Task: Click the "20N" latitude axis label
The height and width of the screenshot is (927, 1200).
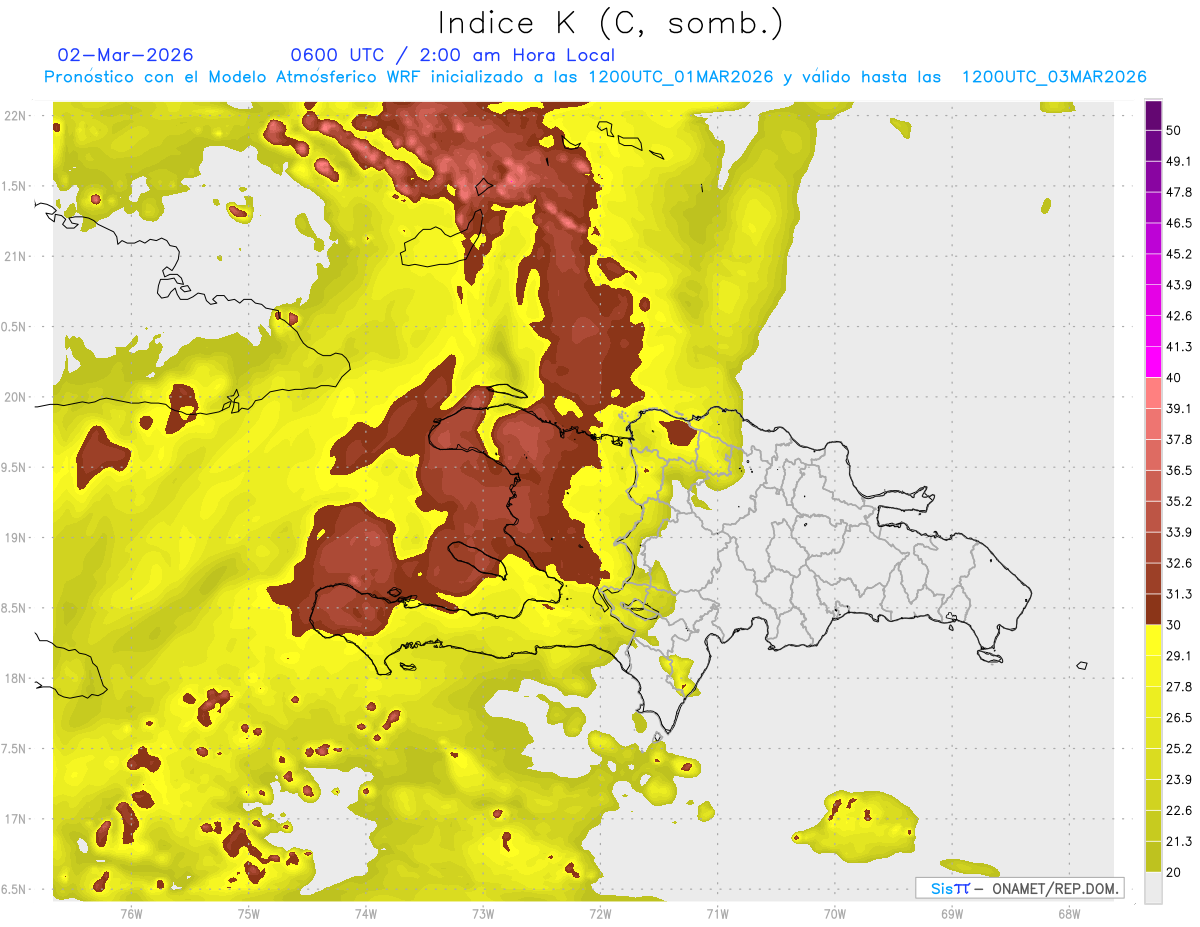Action: point(16,397)
